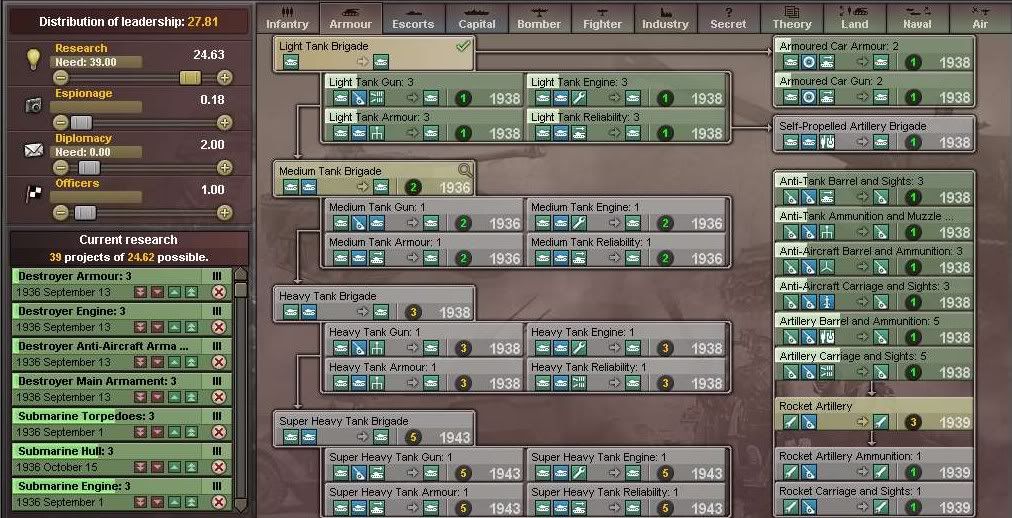
Task: Click the Research lightbulb icon
Action: click(33, 58)
